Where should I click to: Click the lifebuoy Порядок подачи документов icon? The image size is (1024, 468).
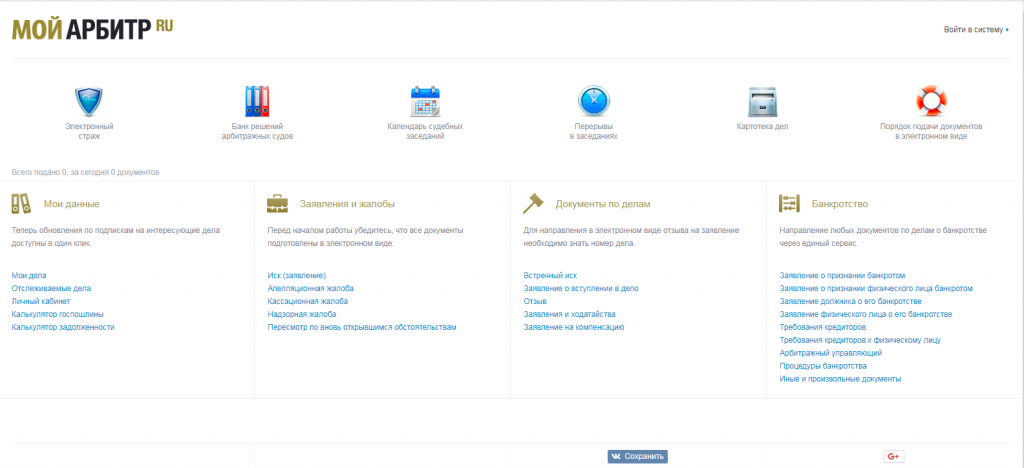pyautogui.click(x=931, y=101)
